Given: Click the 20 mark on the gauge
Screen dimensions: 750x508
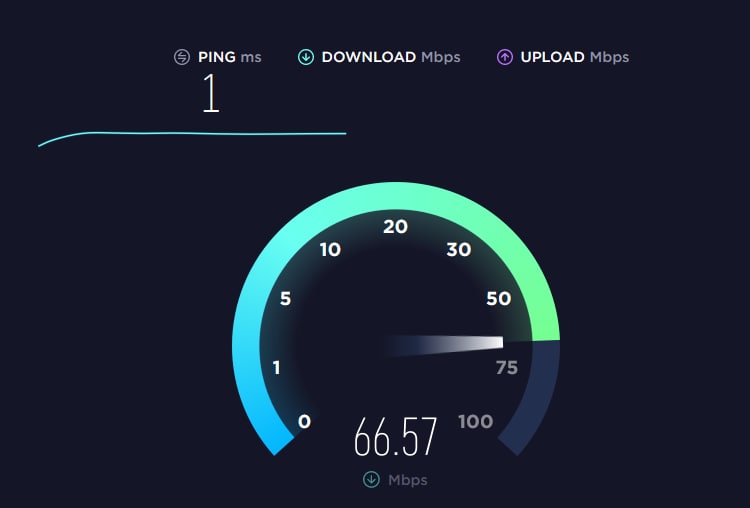Looking at the screenshot, I should 395,227.
